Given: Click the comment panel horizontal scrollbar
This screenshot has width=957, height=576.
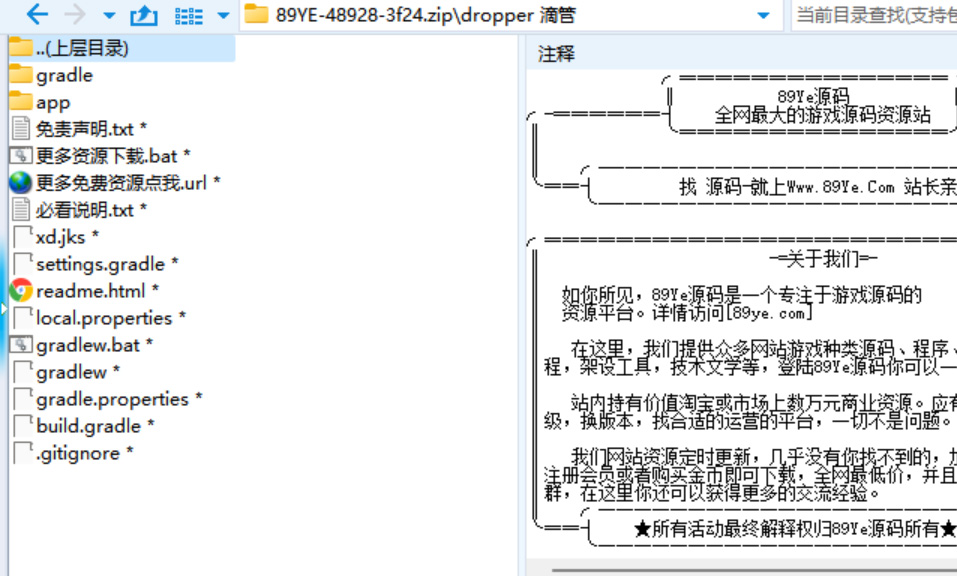Looking at the screenshot, I should pyautogui.click(x=750, y=570).
